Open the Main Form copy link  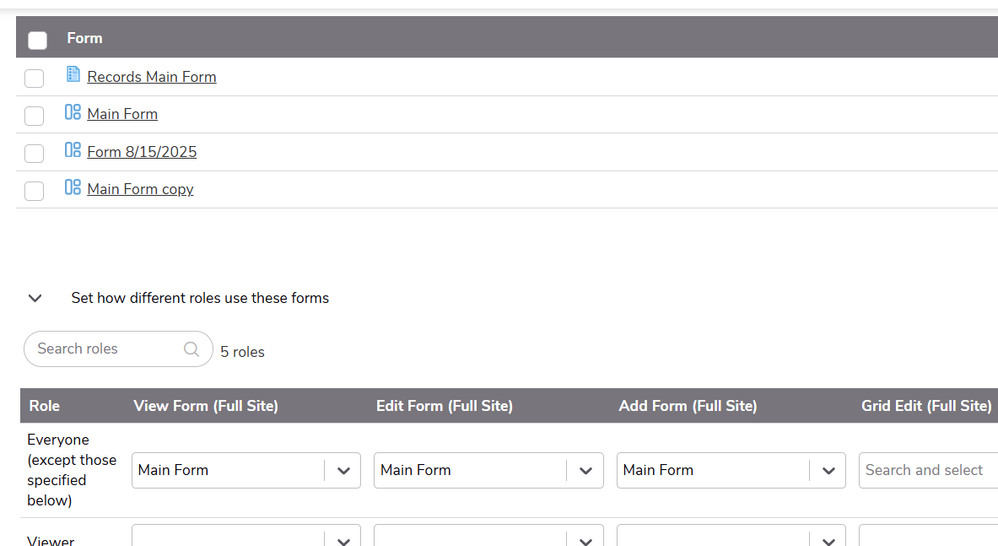coord(140,189)
